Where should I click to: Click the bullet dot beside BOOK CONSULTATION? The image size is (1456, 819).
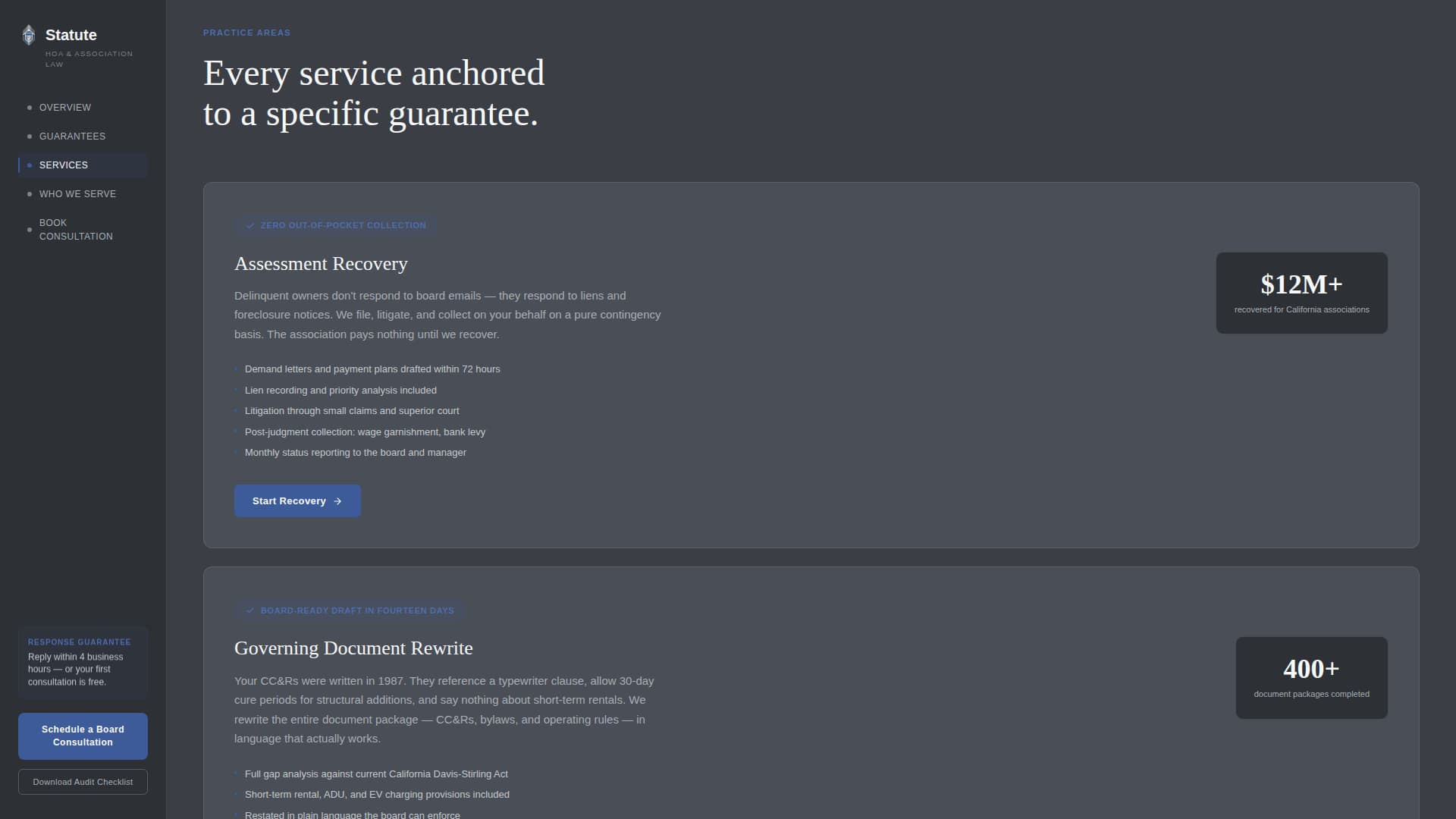tap(29, 230)
